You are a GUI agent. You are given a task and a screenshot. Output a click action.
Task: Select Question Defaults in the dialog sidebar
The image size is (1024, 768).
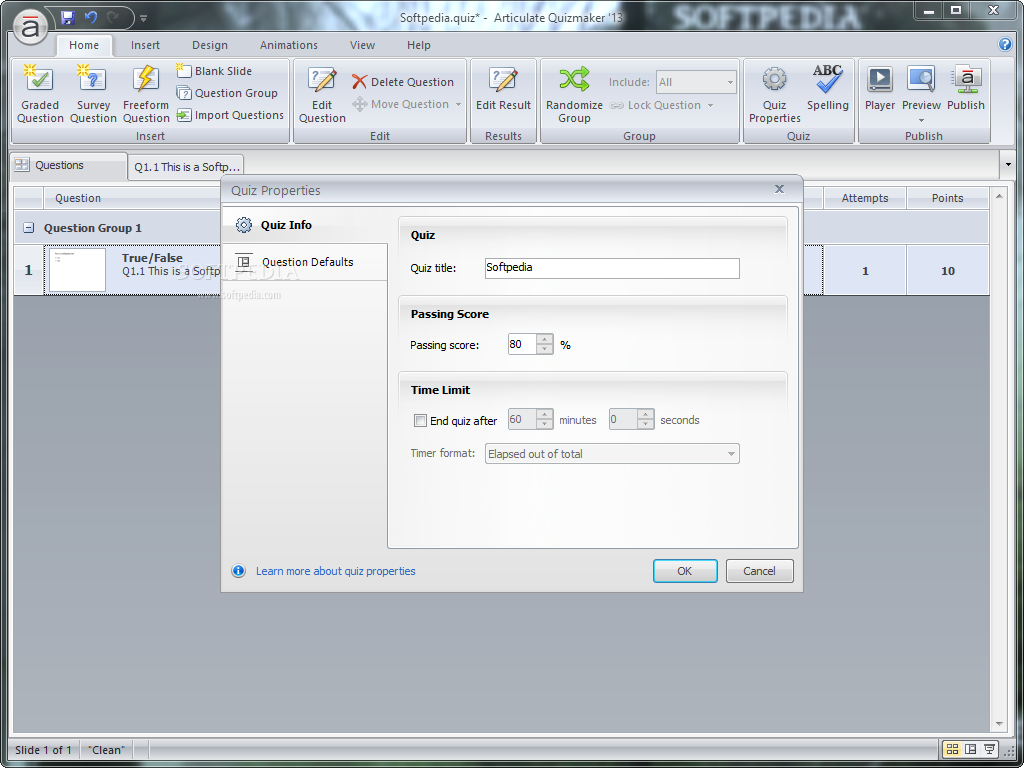click(304, 263)
